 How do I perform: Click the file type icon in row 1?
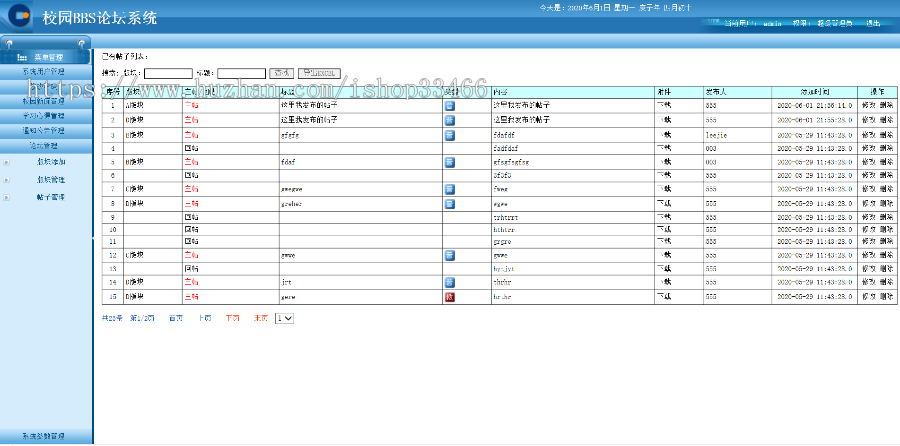450,105
